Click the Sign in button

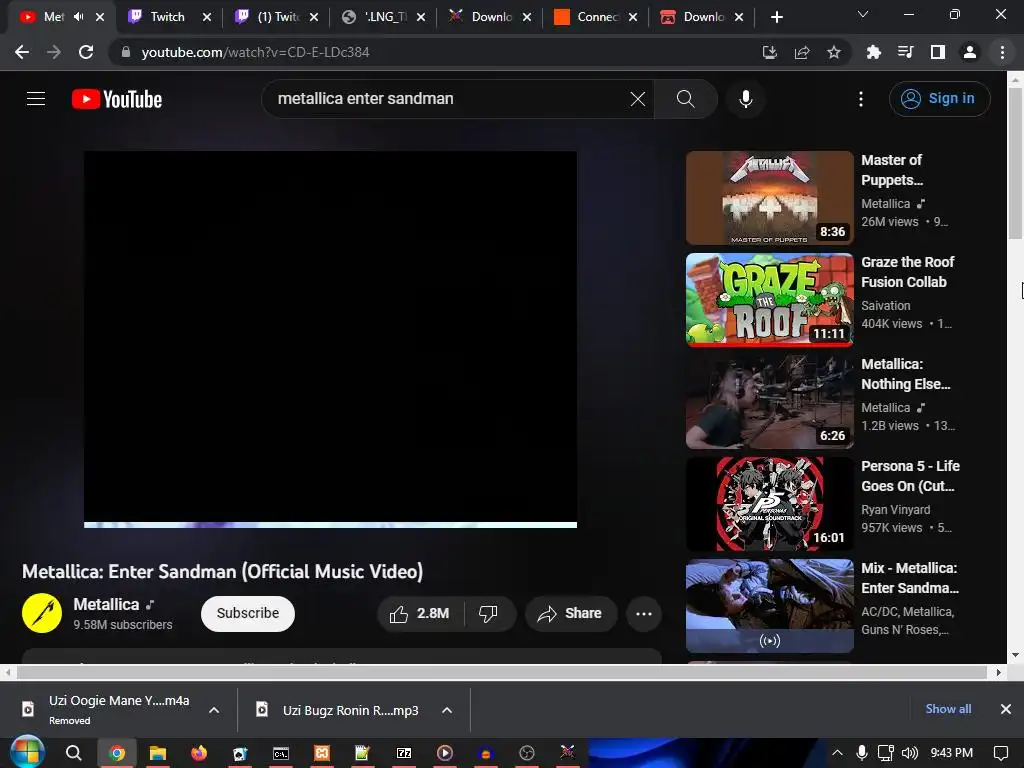[939, 99]
